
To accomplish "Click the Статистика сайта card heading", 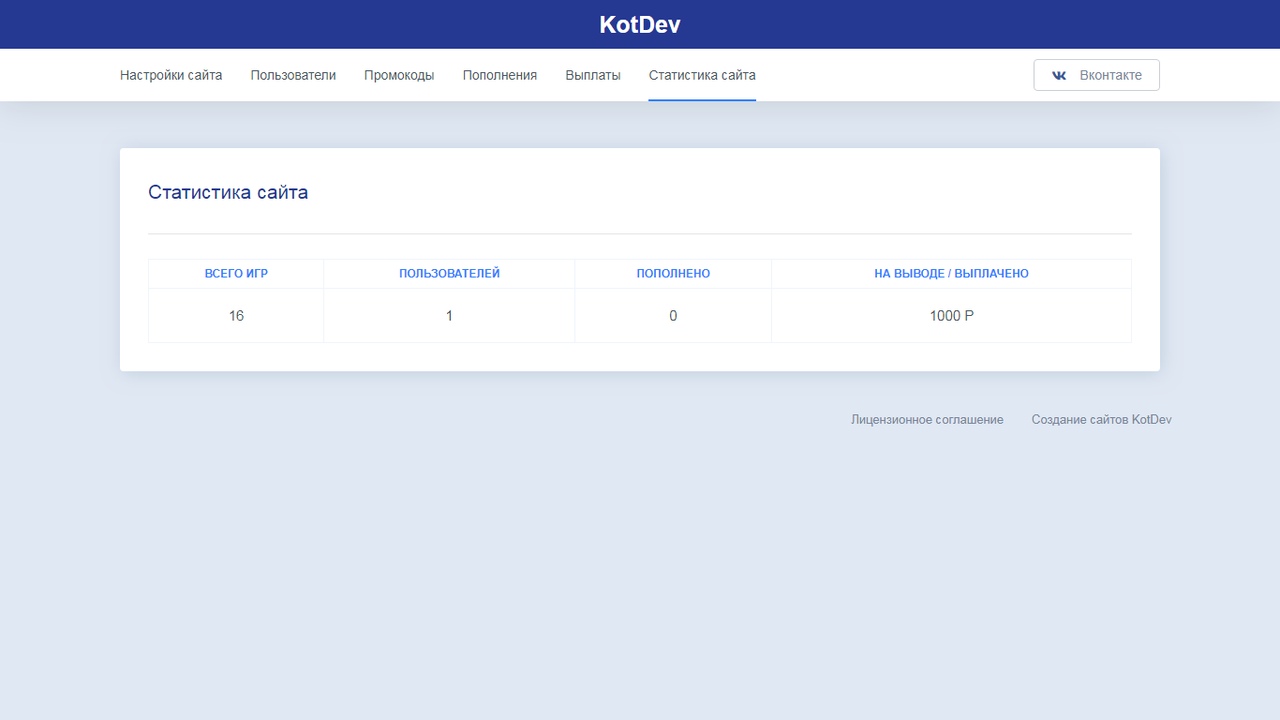I will click(228, 192).
